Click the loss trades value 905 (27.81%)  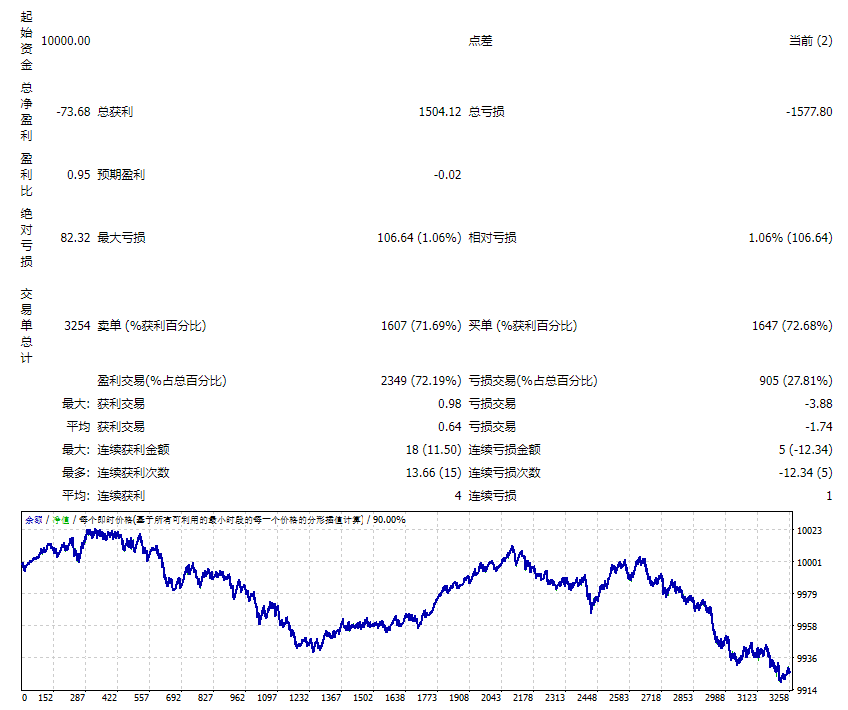(796, 381)
